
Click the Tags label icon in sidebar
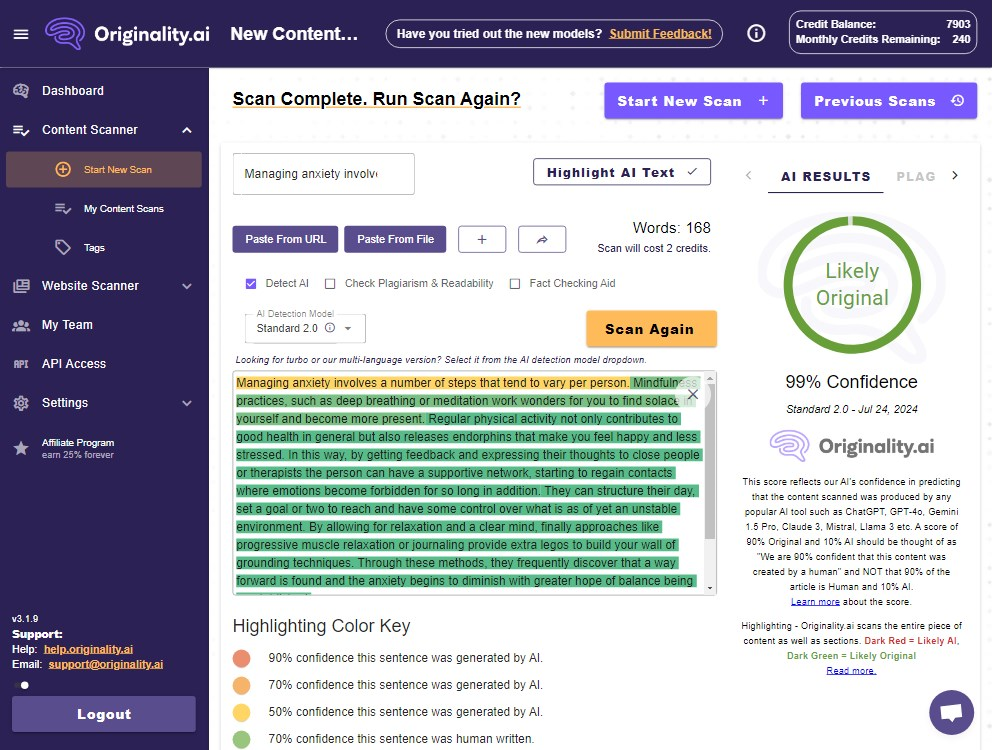[63, 247]
